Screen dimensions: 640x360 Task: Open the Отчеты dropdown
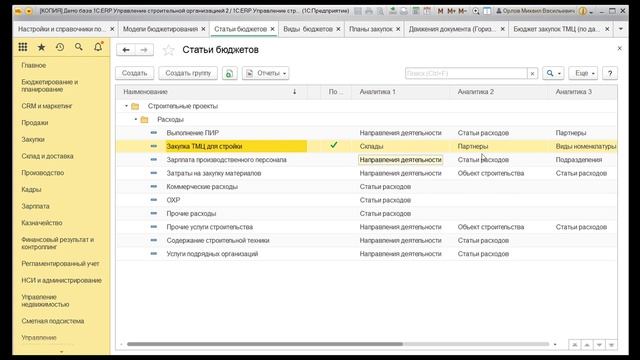(x=265, y=73)
